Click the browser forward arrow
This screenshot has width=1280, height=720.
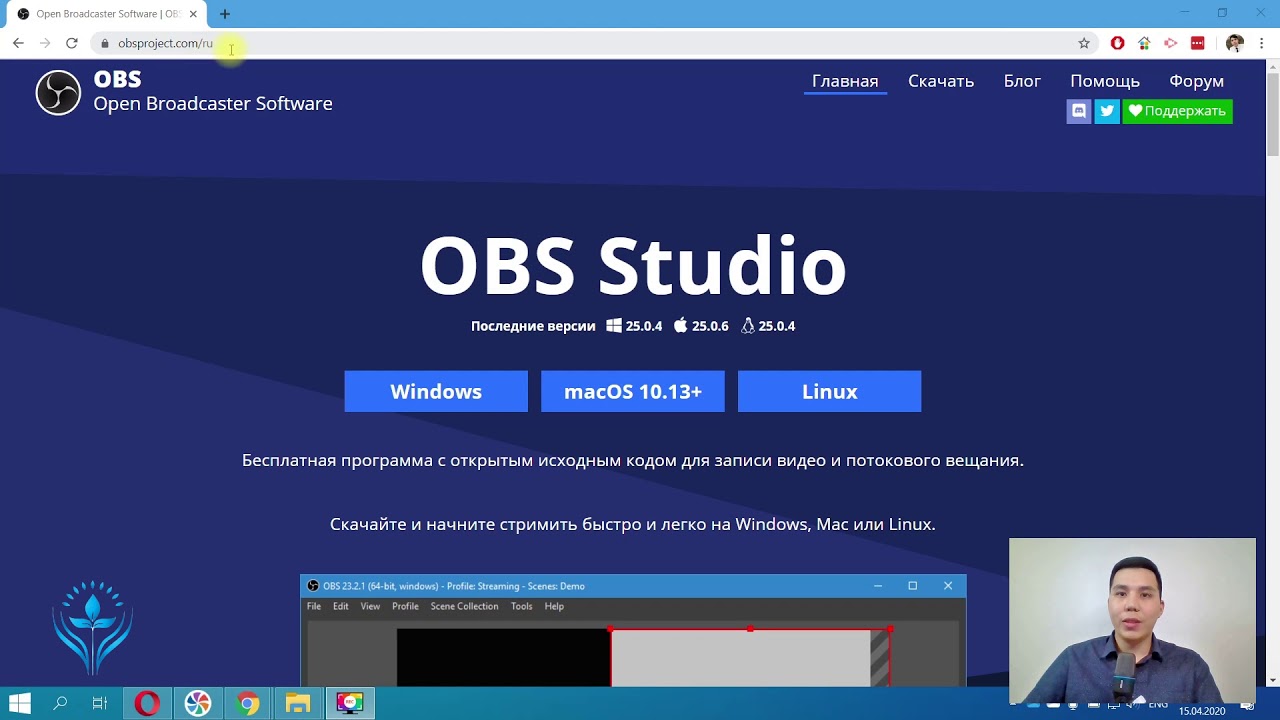tap(45, 43)
